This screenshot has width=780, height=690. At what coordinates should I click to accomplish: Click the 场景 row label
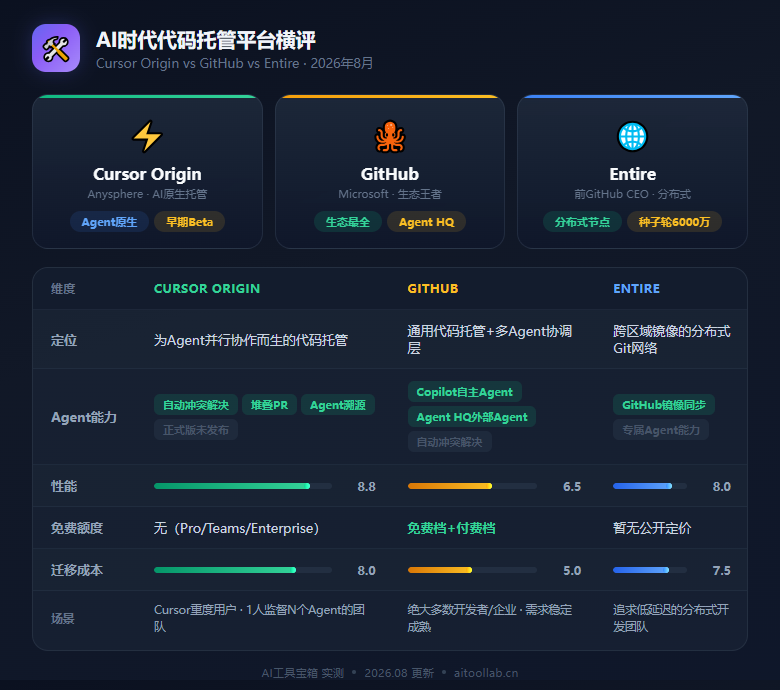(63, 618)
